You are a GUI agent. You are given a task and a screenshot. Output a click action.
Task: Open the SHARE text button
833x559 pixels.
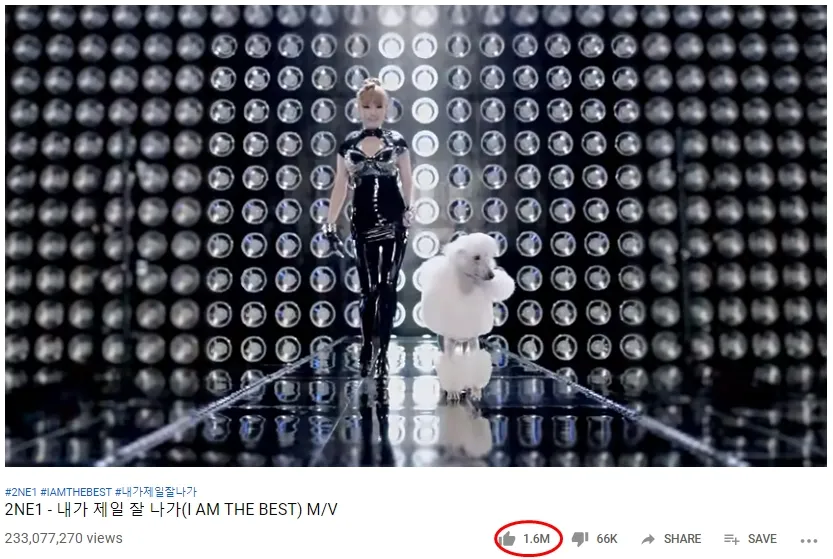tap(682, 539)
